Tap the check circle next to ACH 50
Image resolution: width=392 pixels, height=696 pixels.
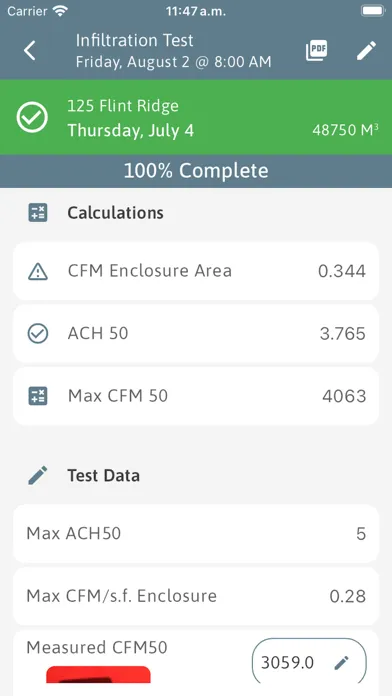[x=38, y=333]
